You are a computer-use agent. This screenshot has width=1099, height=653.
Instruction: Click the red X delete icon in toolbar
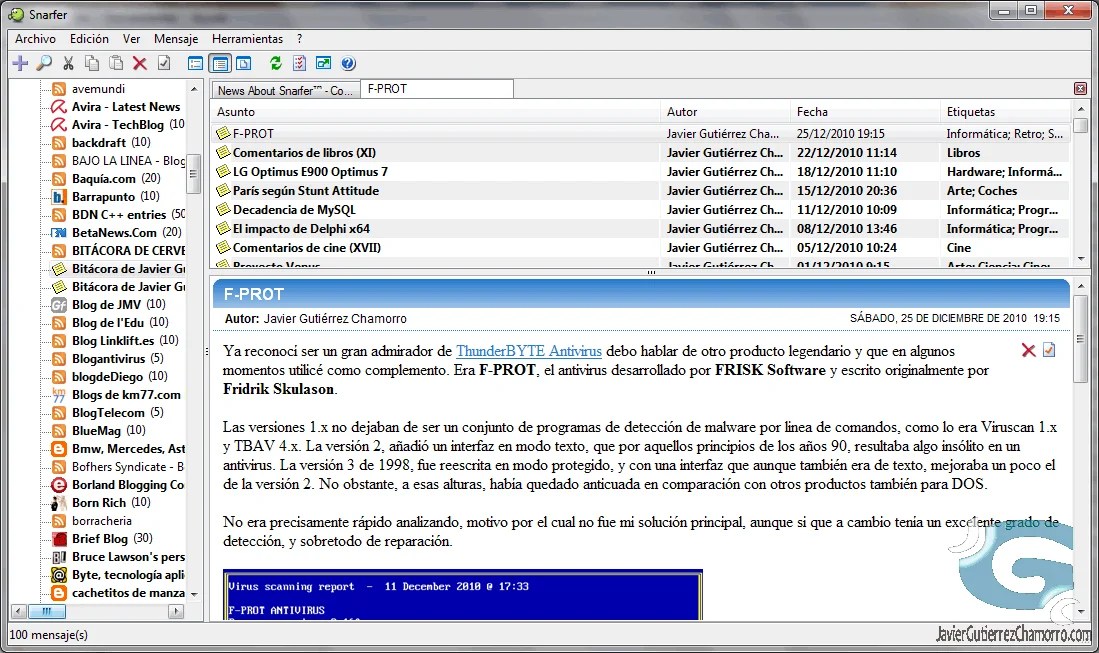coord(139,64)
